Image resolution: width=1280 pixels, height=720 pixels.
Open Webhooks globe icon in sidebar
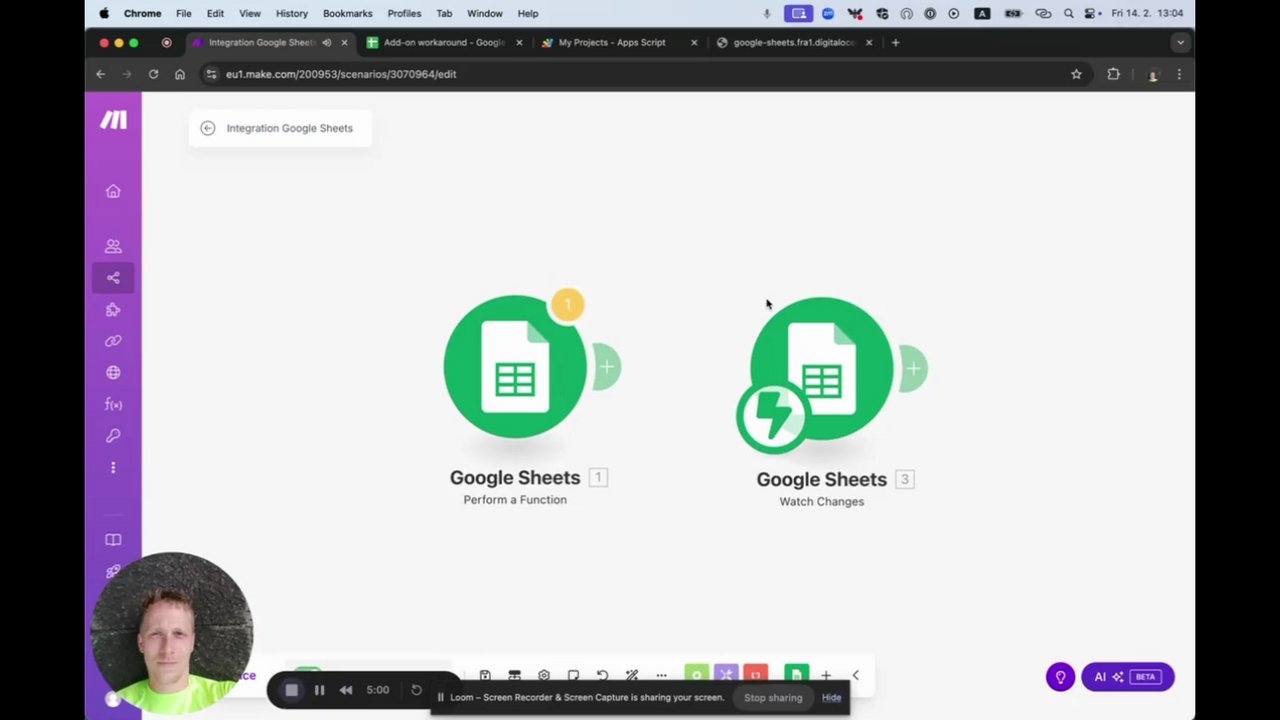(113, 373)
